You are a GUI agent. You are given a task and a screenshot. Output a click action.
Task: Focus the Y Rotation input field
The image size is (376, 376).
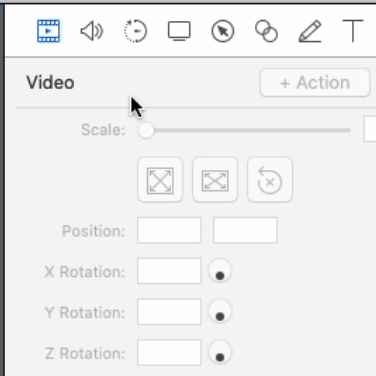pos(169,312)
